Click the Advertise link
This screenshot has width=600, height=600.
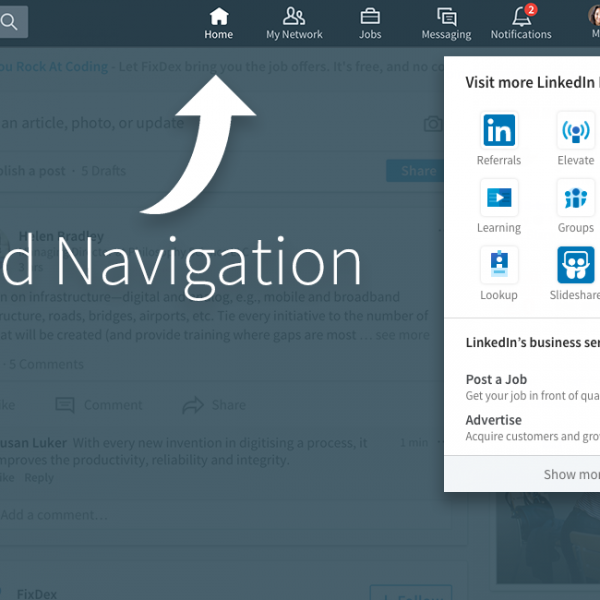pyautogui.click(x=494, y=420)
